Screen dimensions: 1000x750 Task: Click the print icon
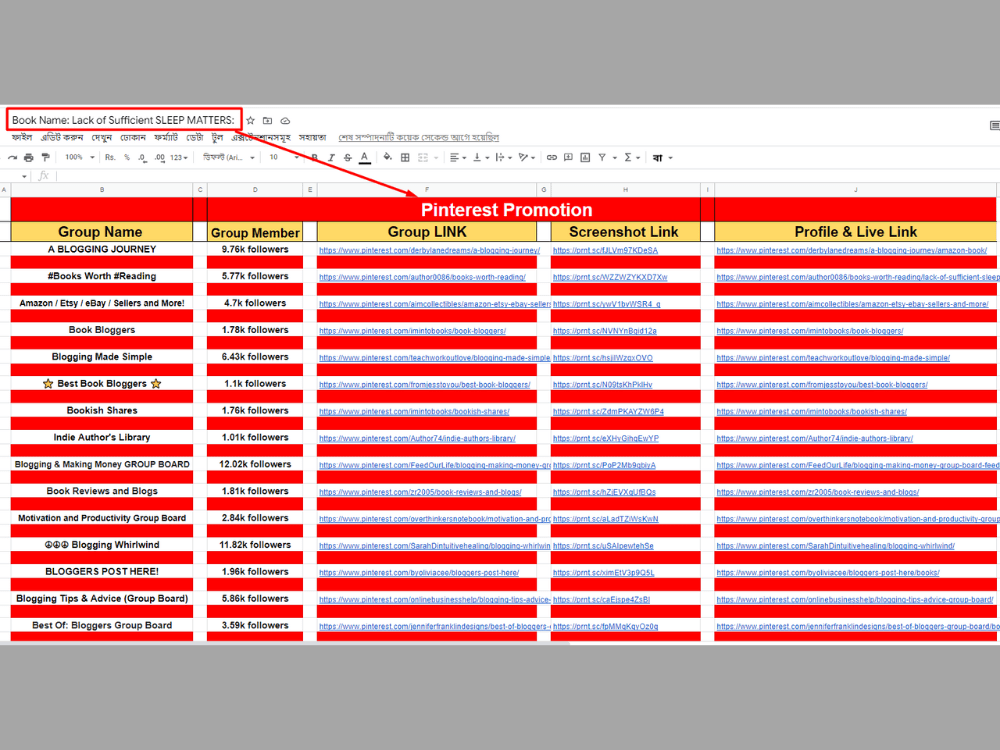click(x=29, y=158)
